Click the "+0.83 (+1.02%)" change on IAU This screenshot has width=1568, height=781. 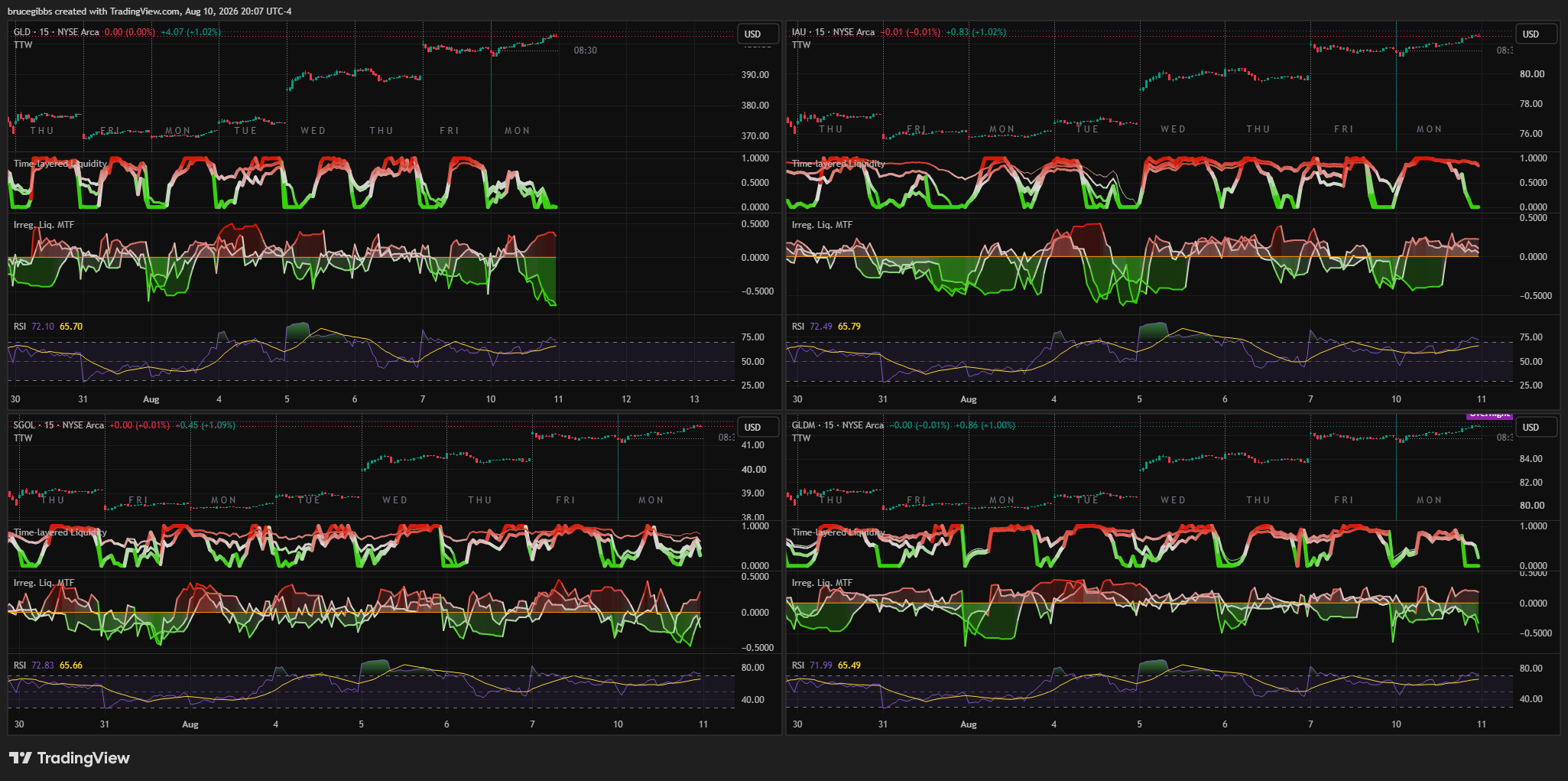click(x=976, y=32)
